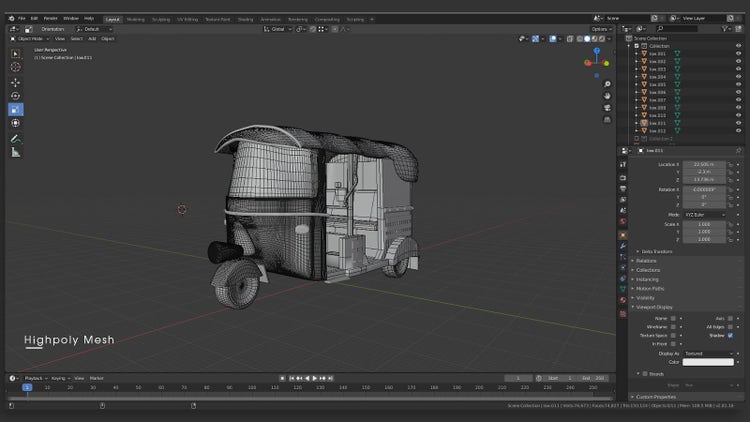The image size is (750, 422).
Task: Open the Options button in header
Action: point(601,29)
